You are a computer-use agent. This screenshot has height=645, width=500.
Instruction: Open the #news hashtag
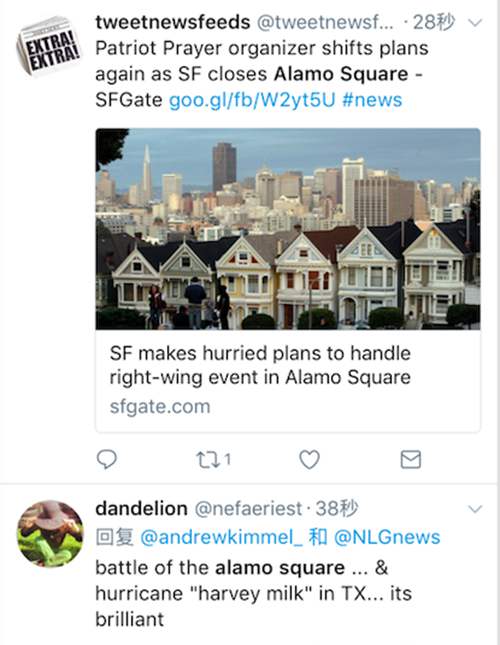(x=372, y=100)
